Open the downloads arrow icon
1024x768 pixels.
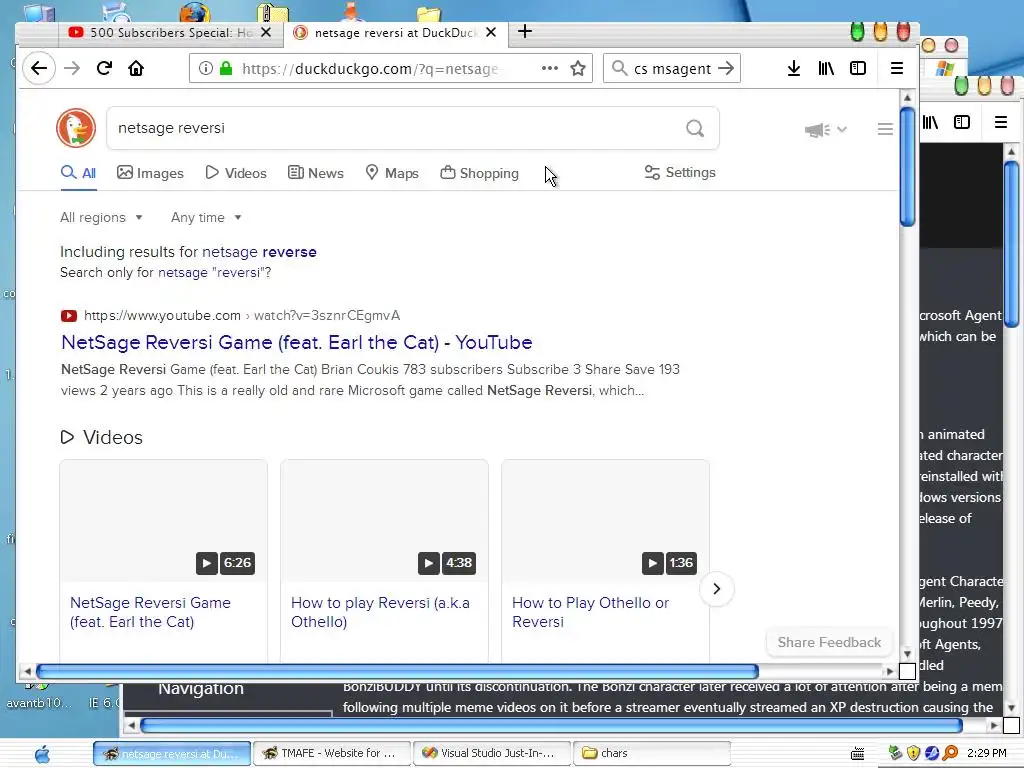click(793, 69)
